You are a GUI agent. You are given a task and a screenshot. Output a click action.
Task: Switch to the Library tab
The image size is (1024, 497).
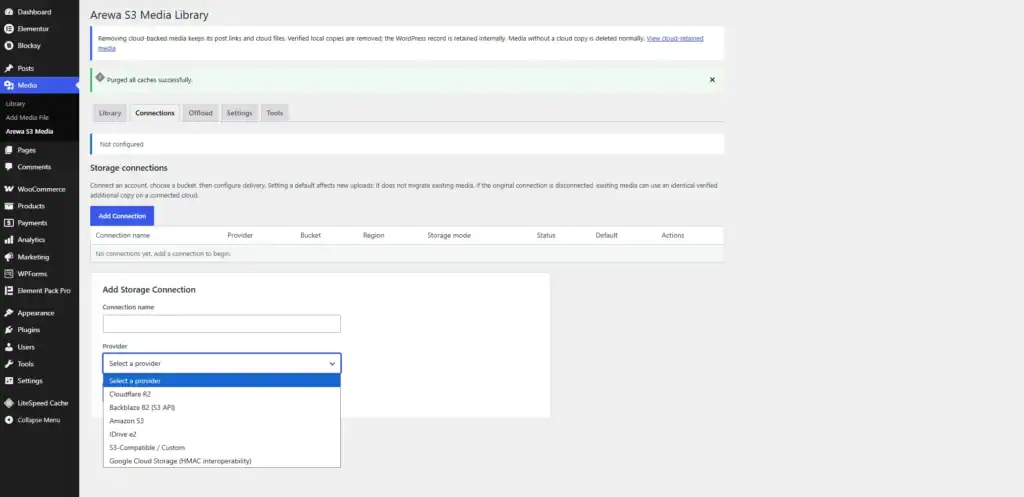click(110, 113)
